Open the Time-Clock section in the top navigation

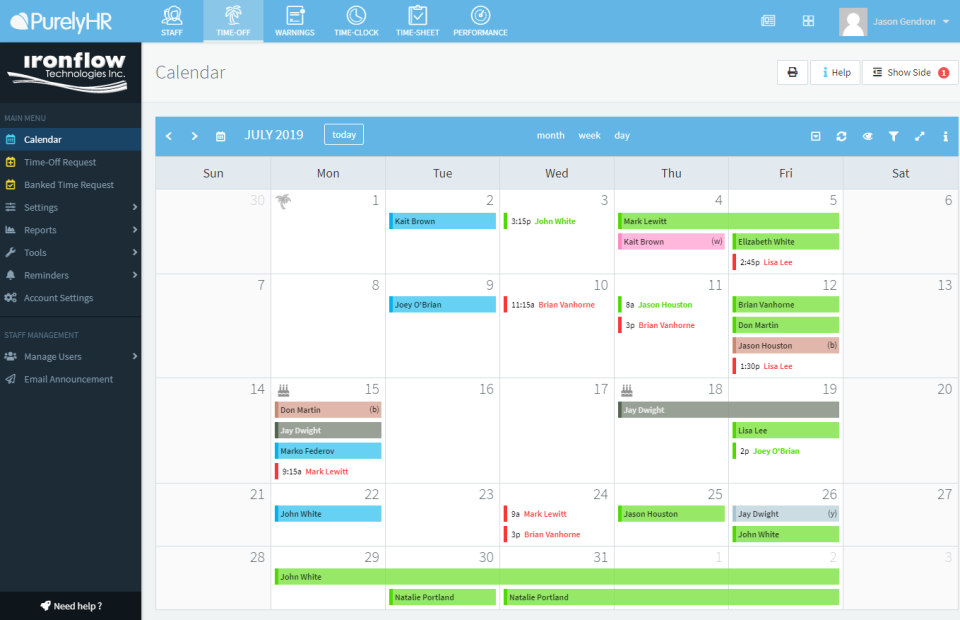pyautogui.click(x=356, y=21)
